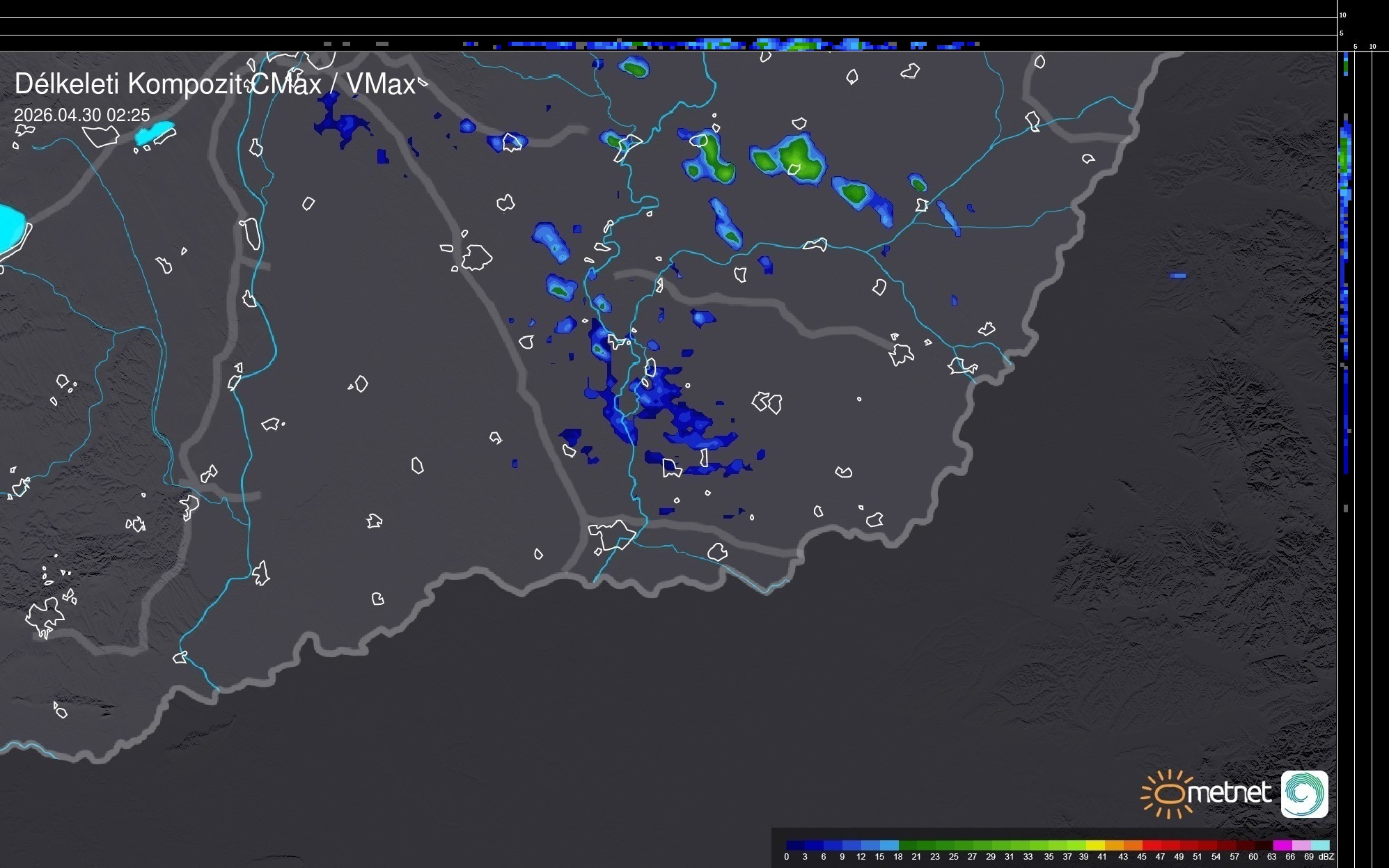The height and width of the screenshot is (868, 1389).
Task: Click the 45 label on the legend
Action: pos(1141,857)
